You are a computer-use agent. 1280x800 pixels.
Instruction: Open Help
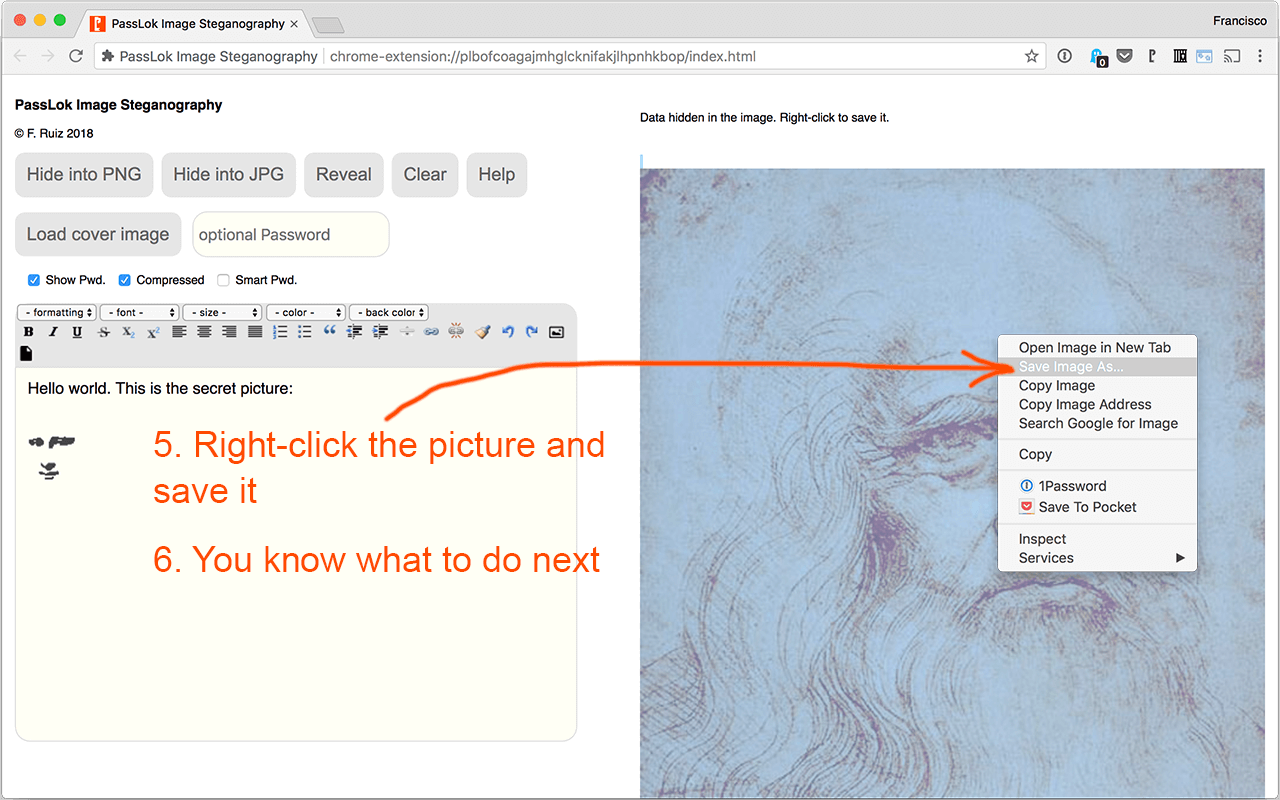point(496,175)
